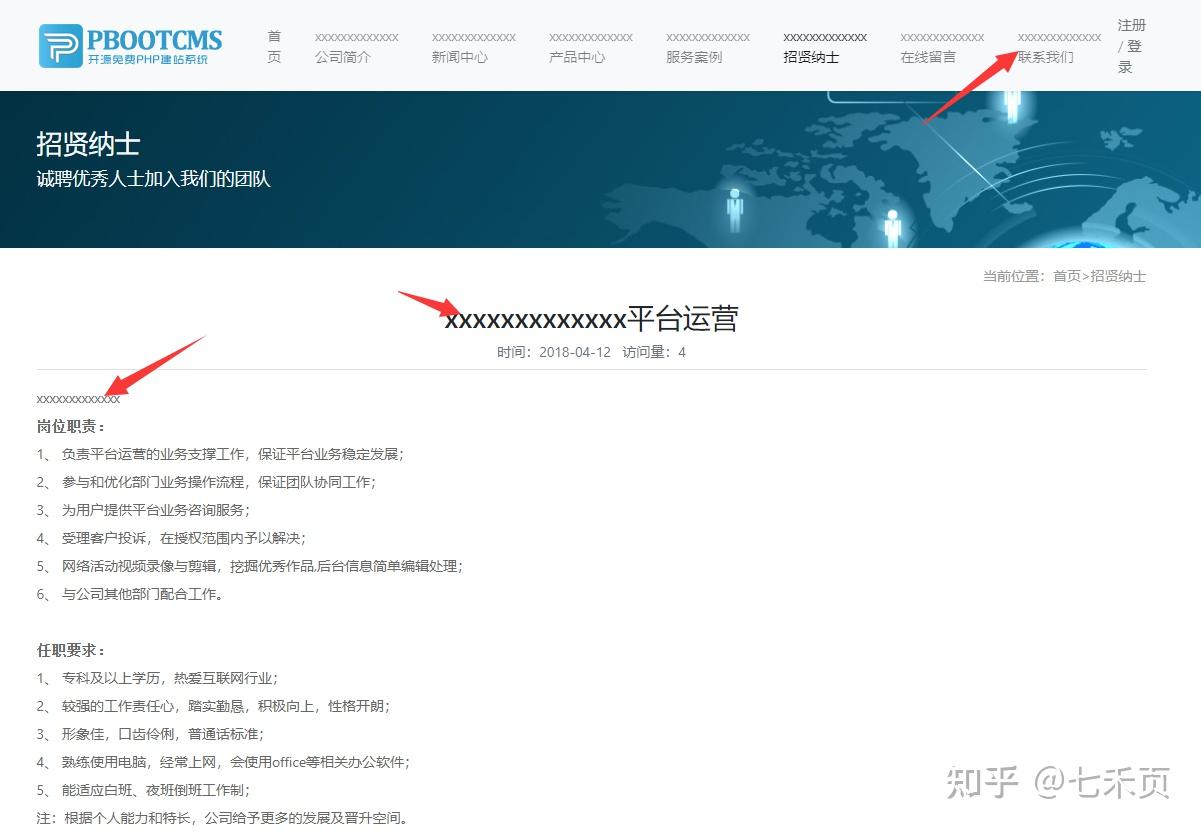Open the 服务案例 service cases menu
Viewport: 1201px width, 832px height.
pos(703,45)
